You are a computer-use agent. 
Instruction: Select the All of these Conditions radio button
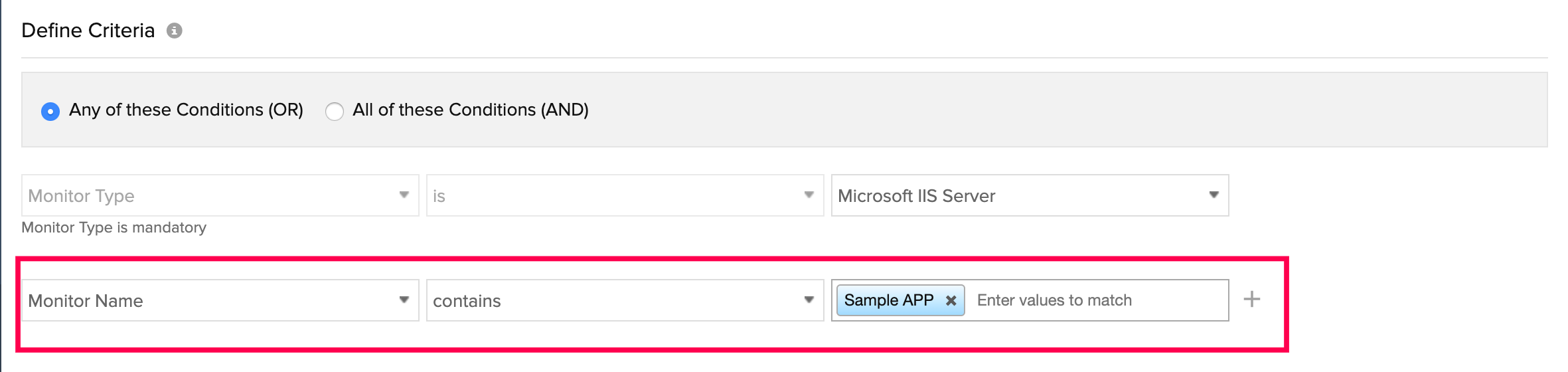335,111
